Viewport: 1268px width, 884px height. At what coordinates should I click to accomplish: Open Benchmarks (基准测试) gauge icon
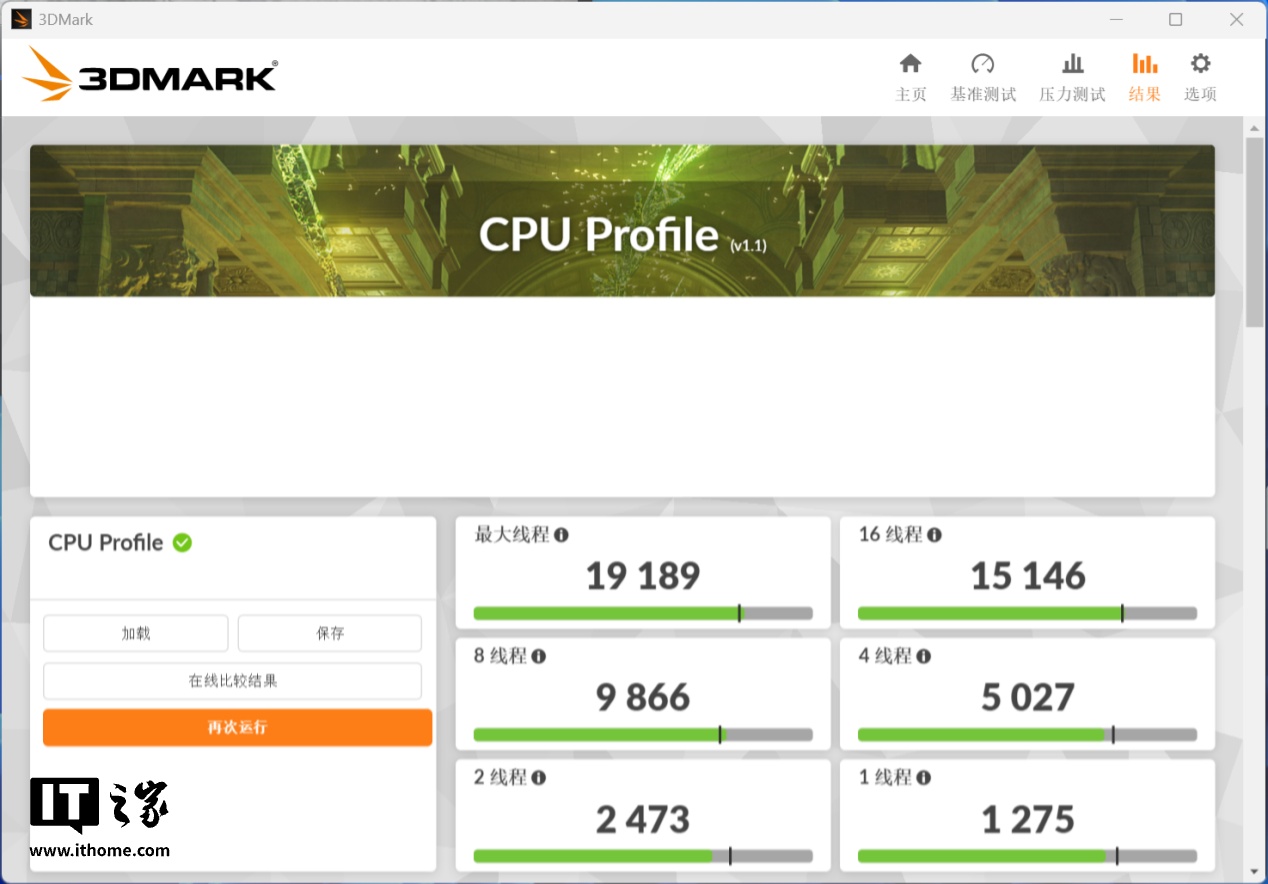(x=983, y=65)
